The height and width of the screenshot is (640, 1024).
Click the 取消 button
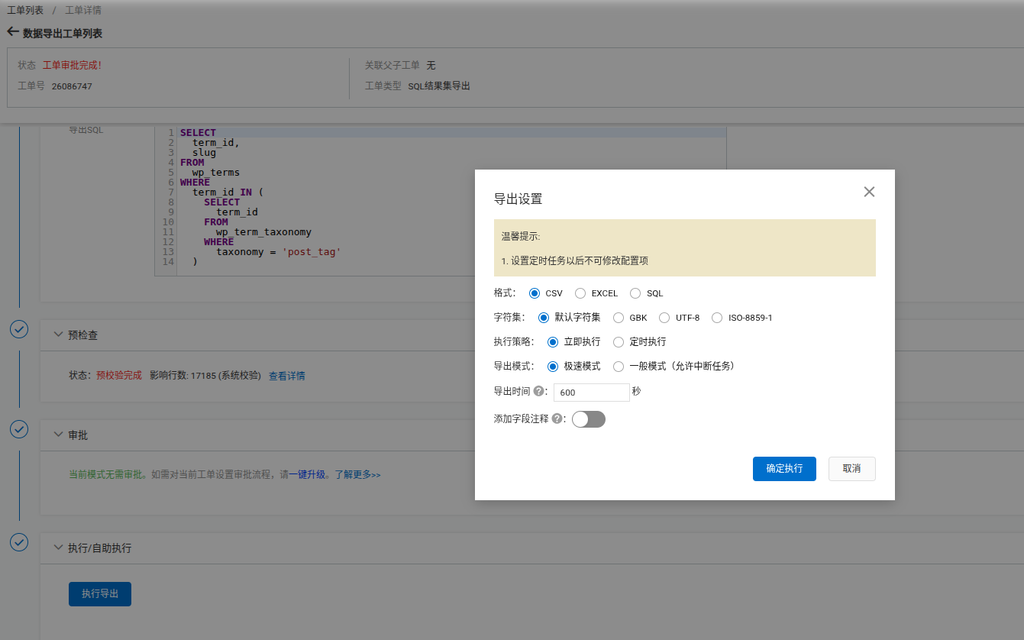pyautogui.click(x=852, y=468)
